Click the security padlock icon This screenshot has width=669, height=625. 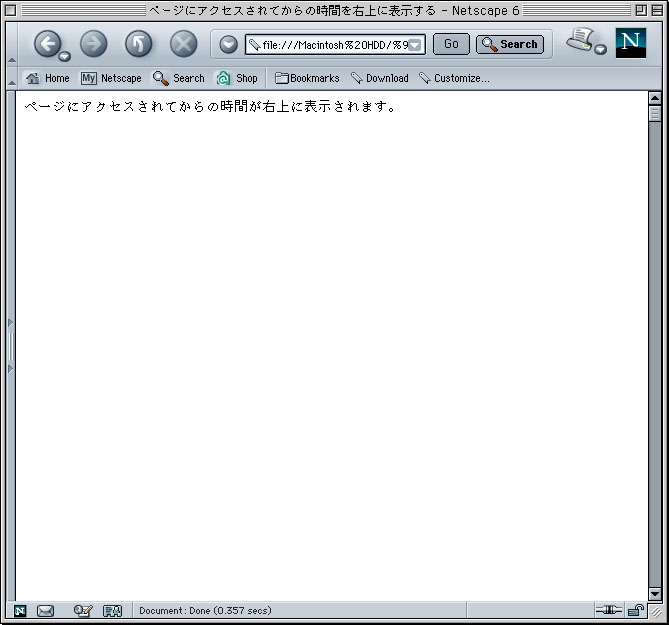click(x=636, y=610)
